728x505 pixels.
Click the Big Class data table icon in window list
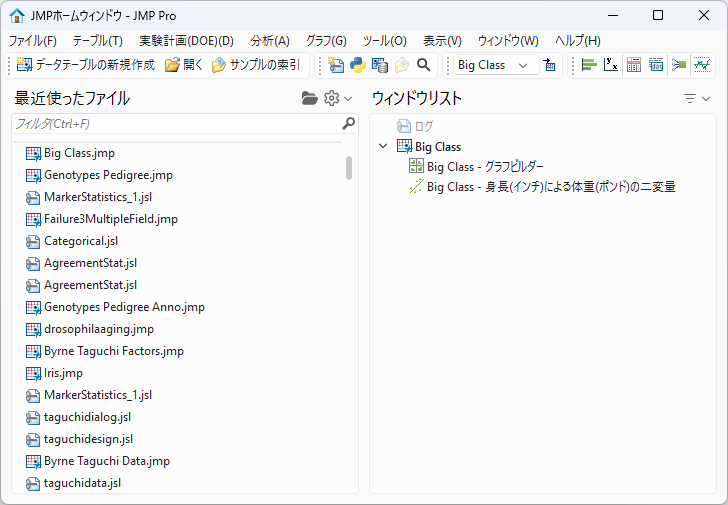point(404,146)
